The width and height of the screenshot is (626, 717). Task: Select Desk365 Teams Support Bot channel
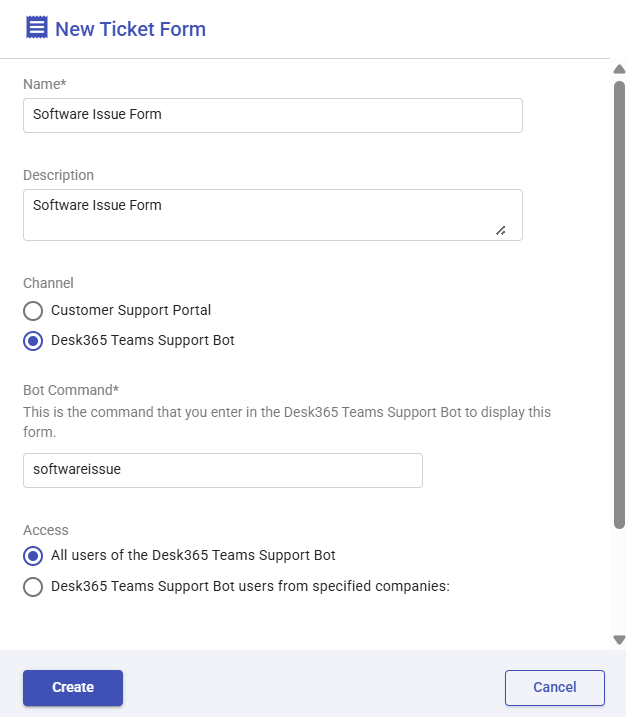tap(33, 341)
